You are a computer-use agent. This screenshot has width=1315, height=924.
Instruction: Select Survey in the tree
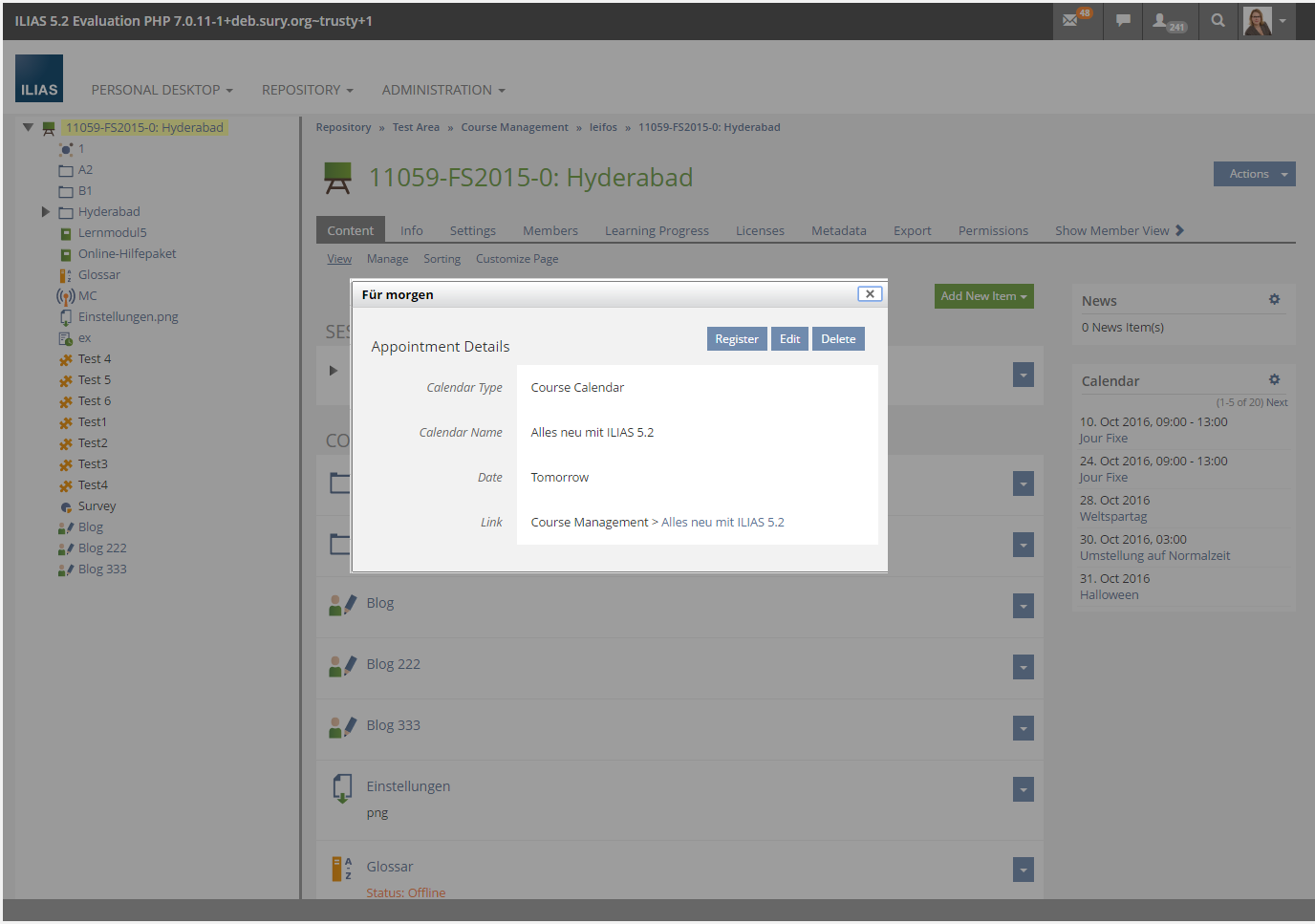(97, 506)
